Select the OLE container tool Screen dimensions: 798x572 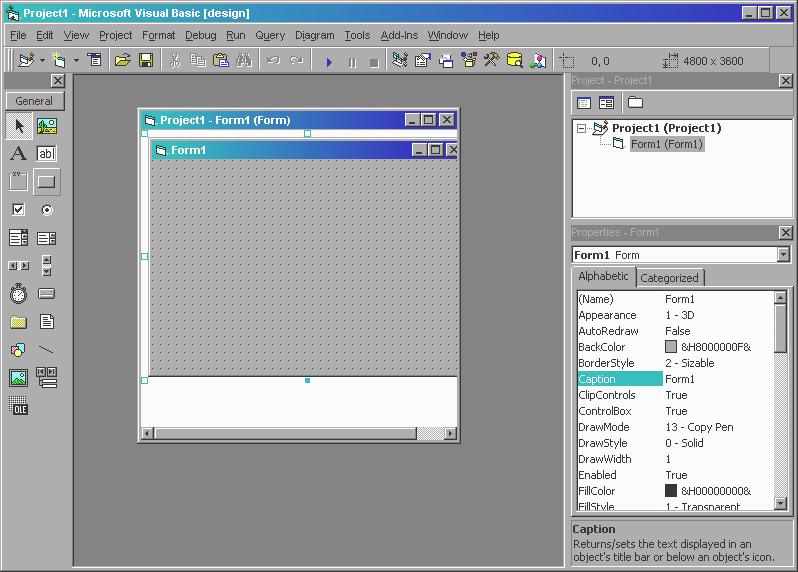pyautogui.click(x=19, y=406)
